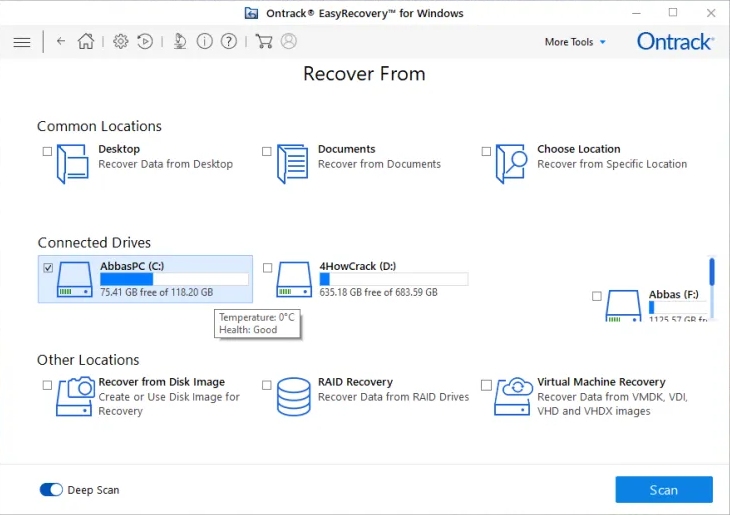
Task: Minimize the EasyRecovery window
Action: pyautogui.click(x=636, y=13)
